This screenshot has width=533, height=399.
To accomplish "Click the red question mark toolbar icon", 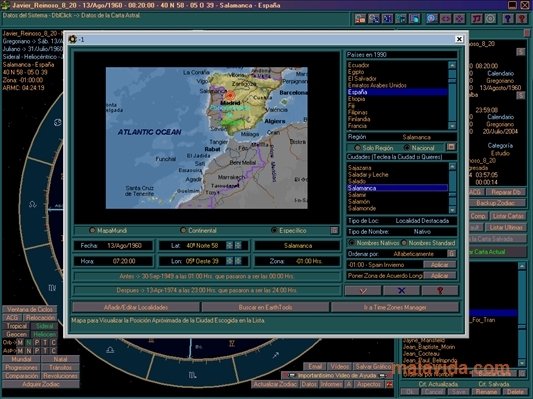I will (521, 19).
